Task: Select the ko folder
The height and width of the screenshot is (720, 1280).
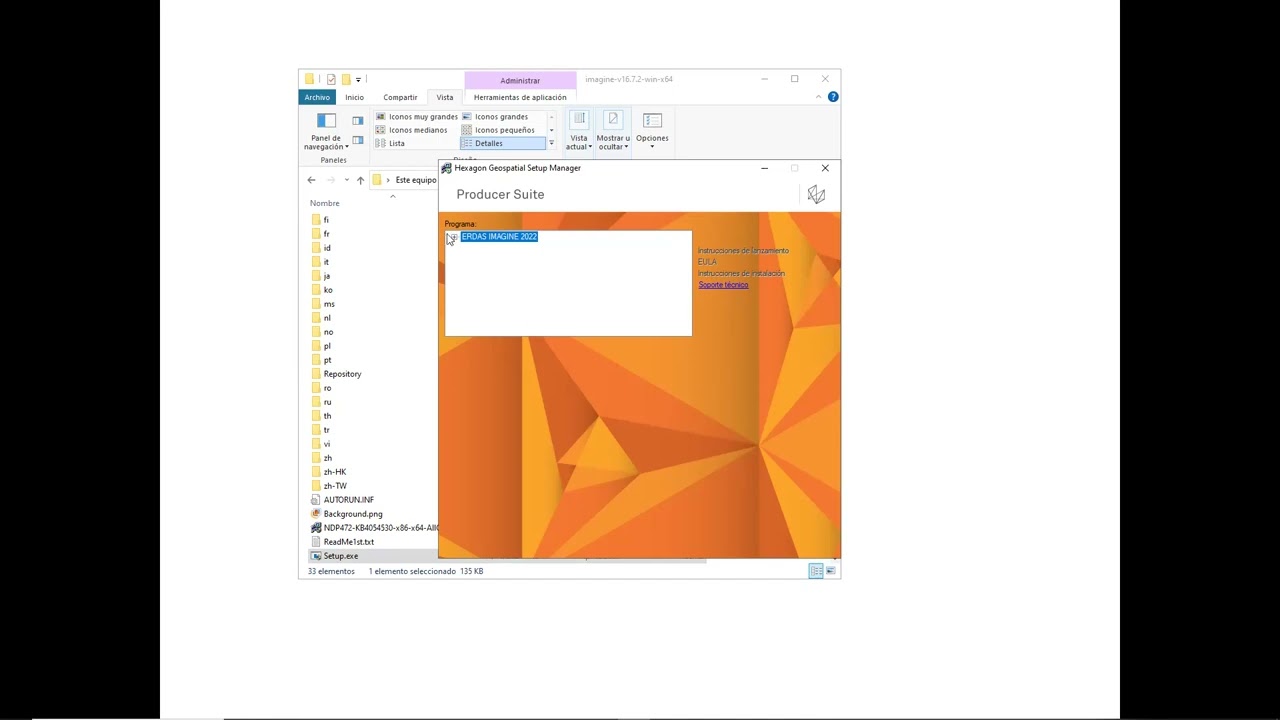Action: [321, 290]
